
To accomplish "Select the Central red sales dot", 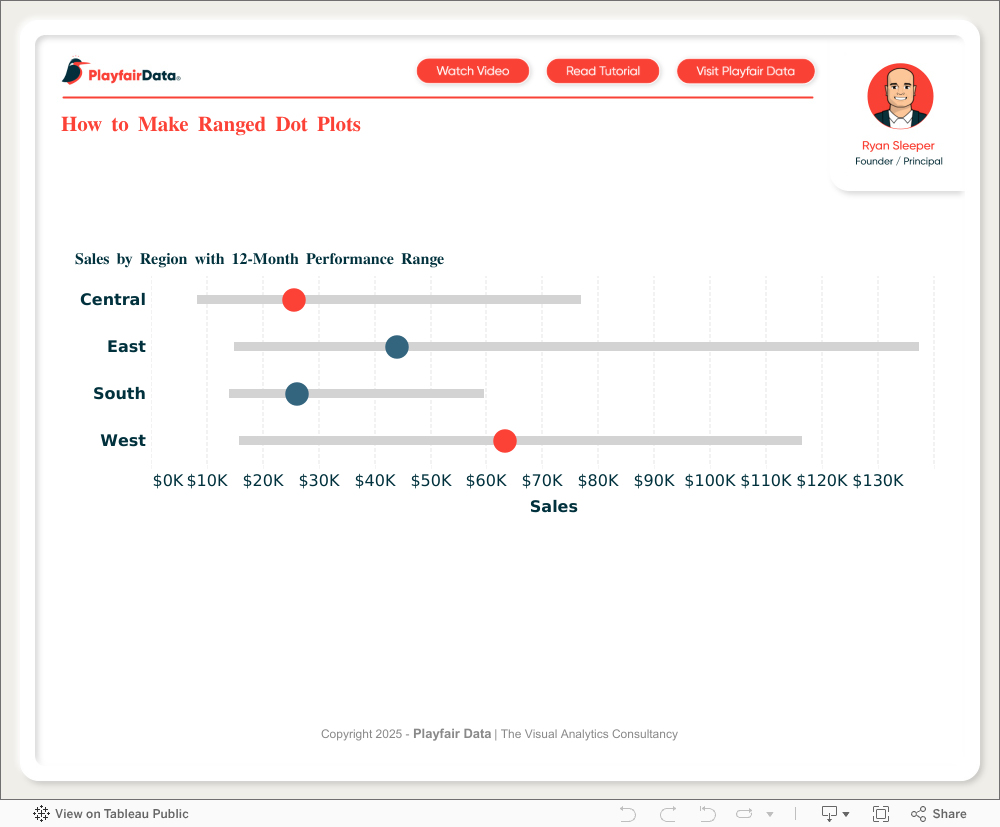I will click(294, 300).
